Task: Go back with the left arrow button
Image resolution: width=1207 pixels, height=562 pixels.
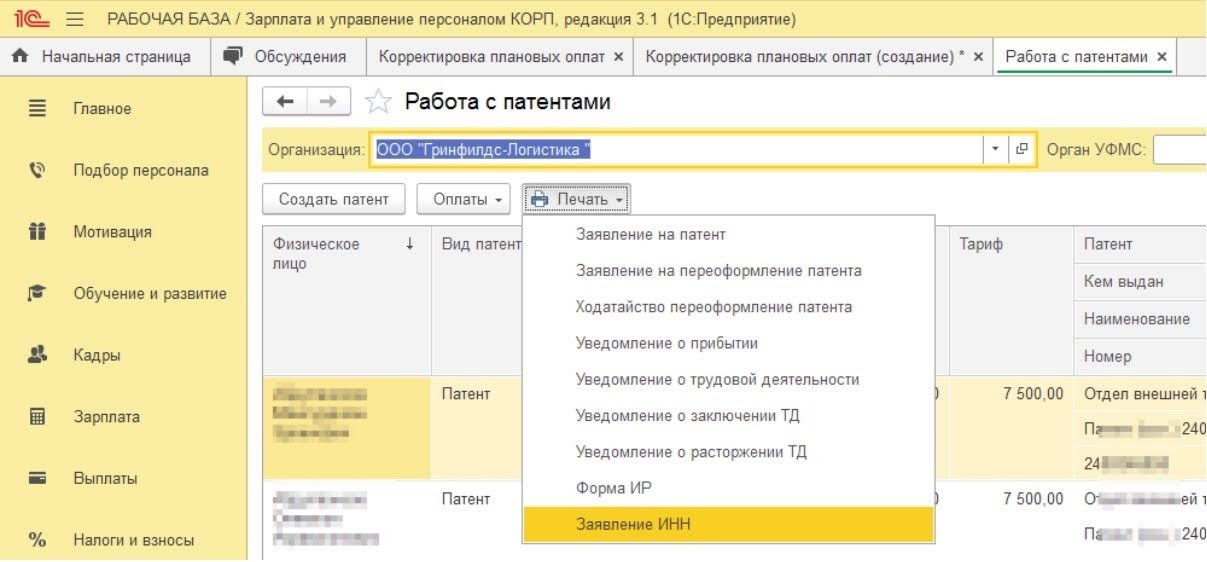Action: click(285, 102)
